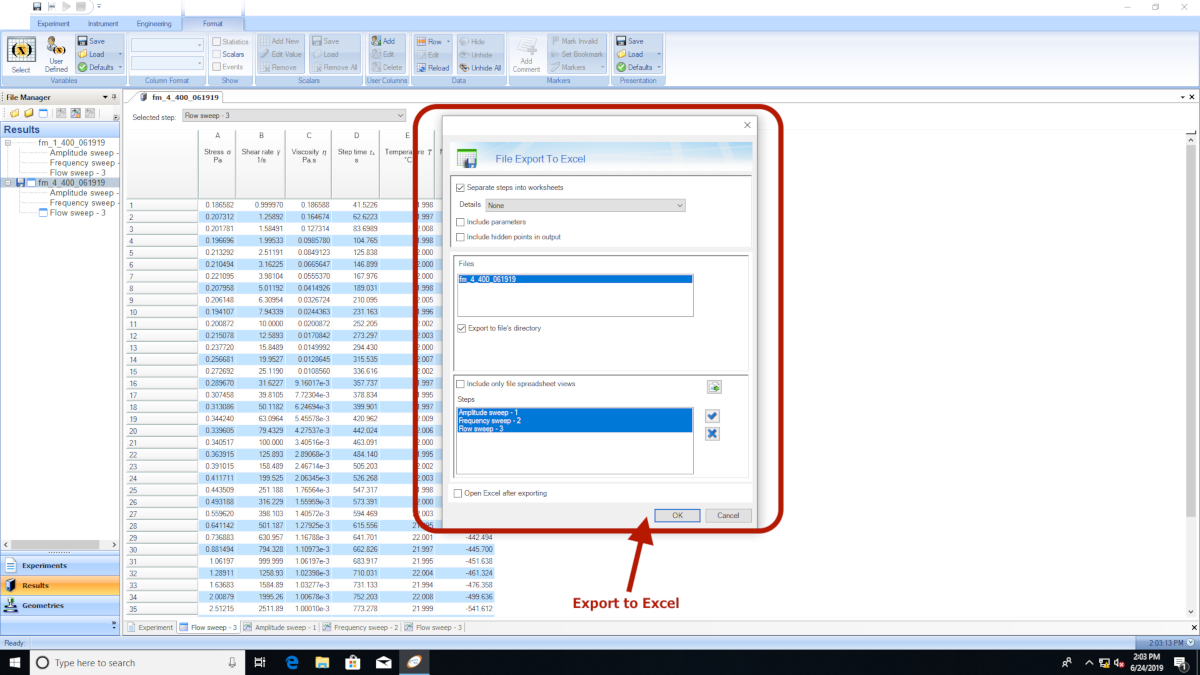This screenshot has height=675, width=1200.
Task: Check Open Excel after exporting
Action: pyautogui.click(x=460, y=493)
